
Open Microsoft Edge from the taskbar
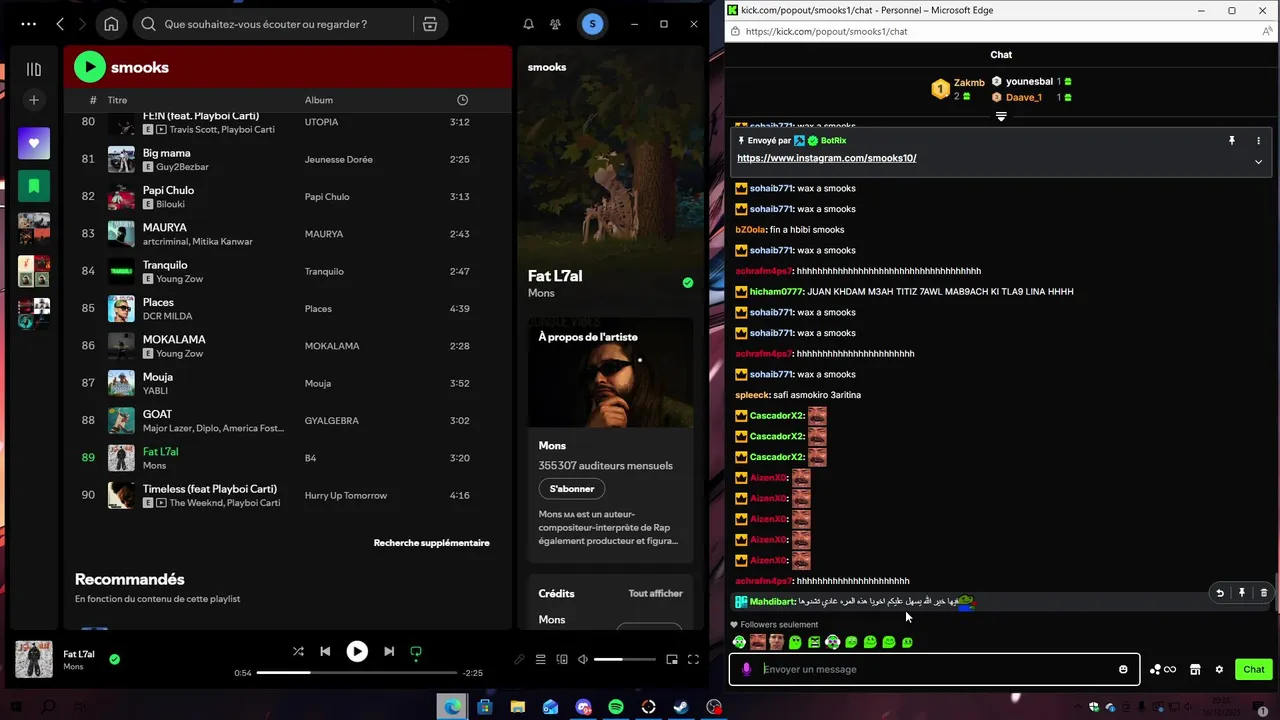point(452,707)
